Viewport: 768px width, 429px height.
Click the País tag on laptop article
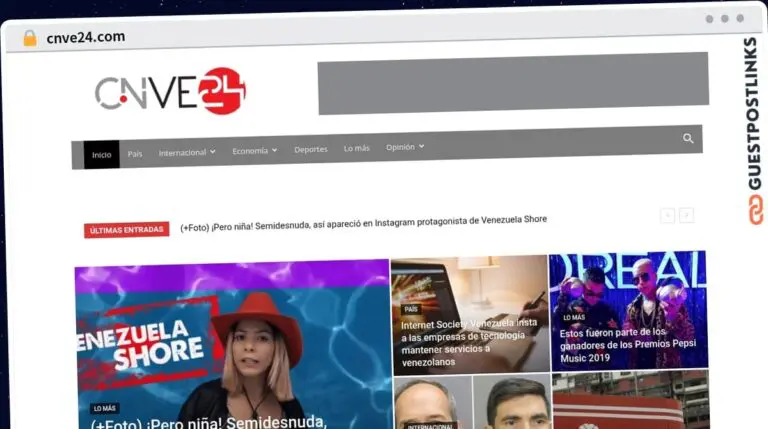coord(411,310)
